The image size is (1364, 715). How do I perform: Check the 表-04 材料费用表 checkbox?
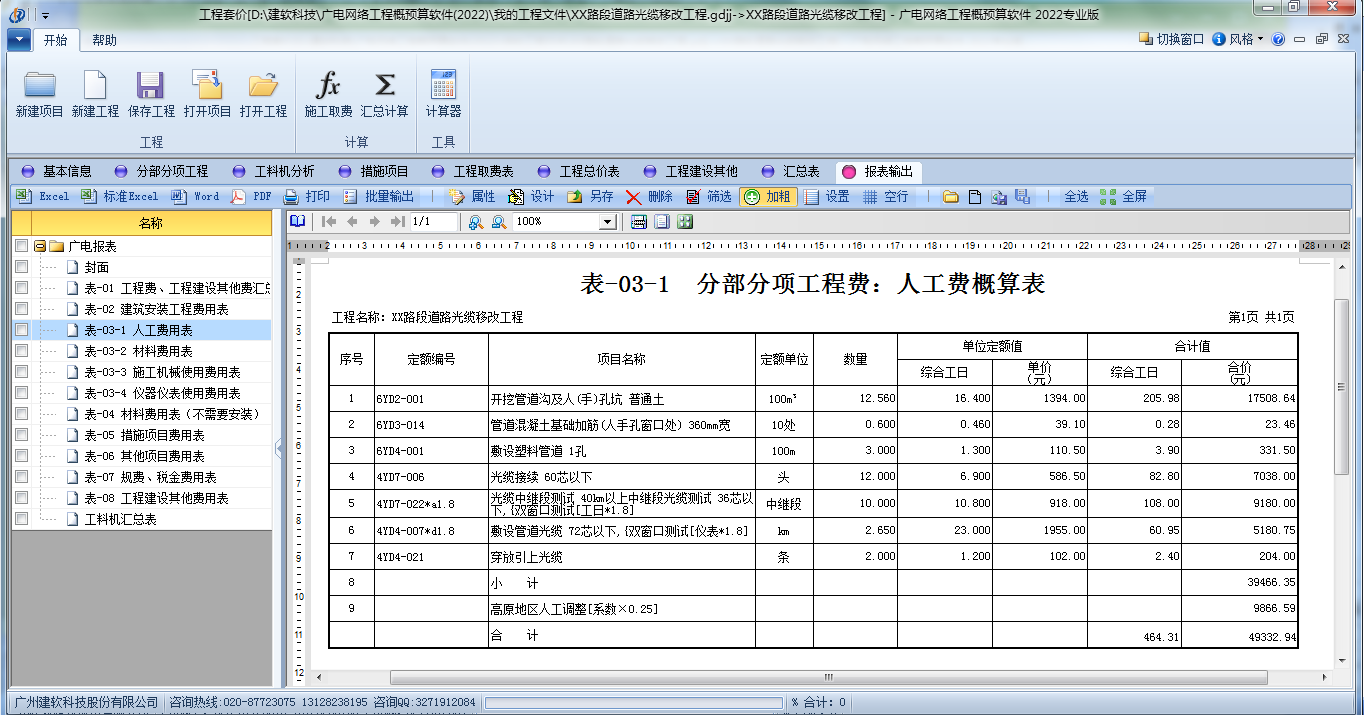(x=21, y=414)
